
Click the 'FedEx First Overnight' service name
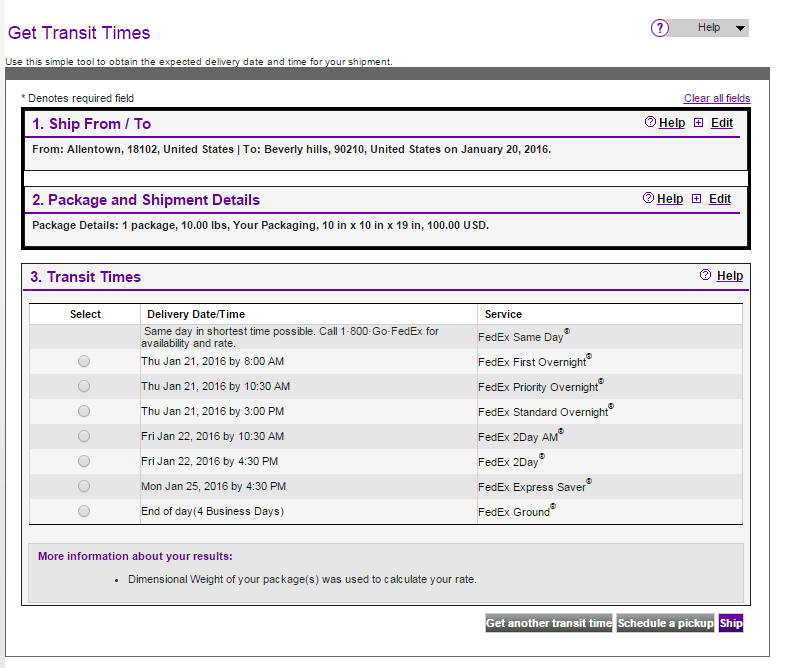(535, 361)
